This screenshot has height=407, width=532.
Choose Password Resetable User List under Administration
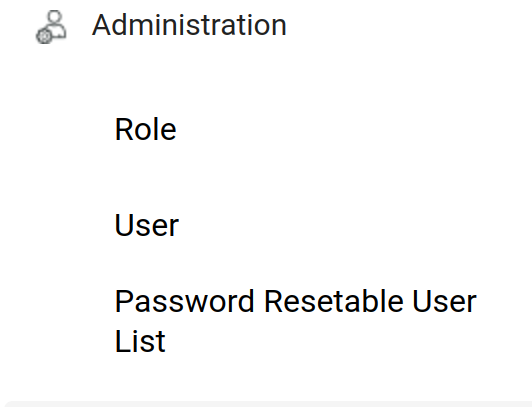296,321
